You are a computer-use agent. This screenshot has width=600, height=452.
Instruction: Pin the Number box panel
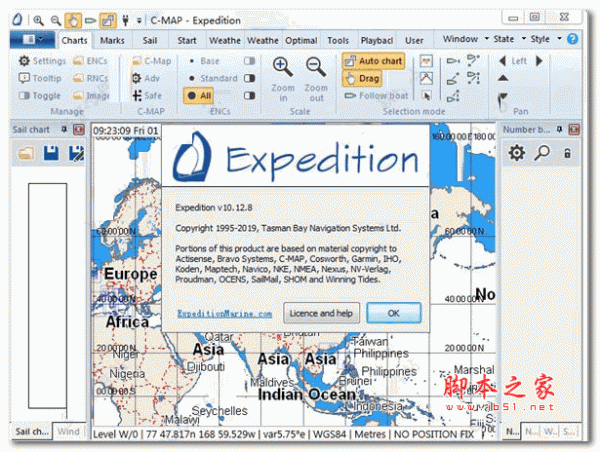tap(559, 129)
